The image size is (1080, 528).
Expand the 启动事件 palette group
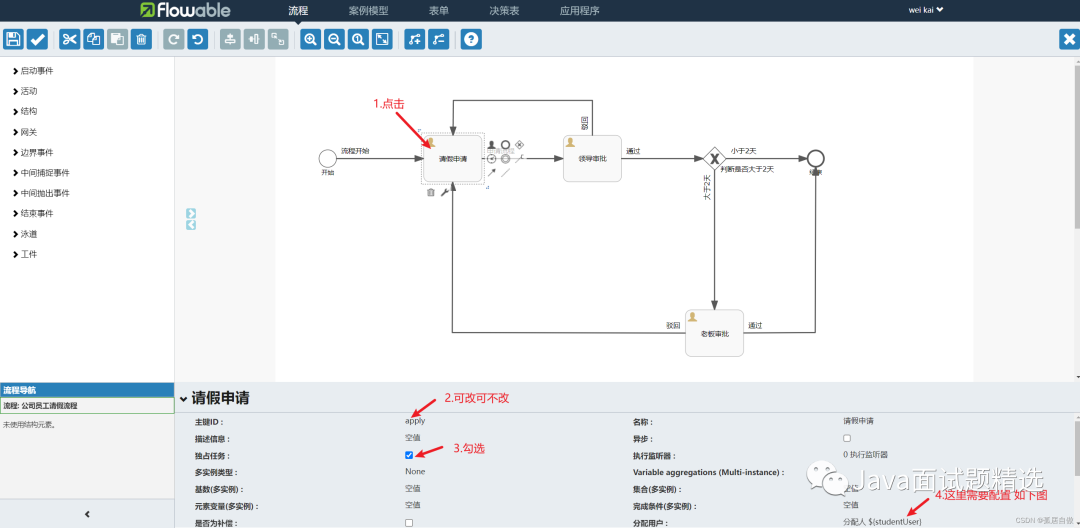click(37, 71)
